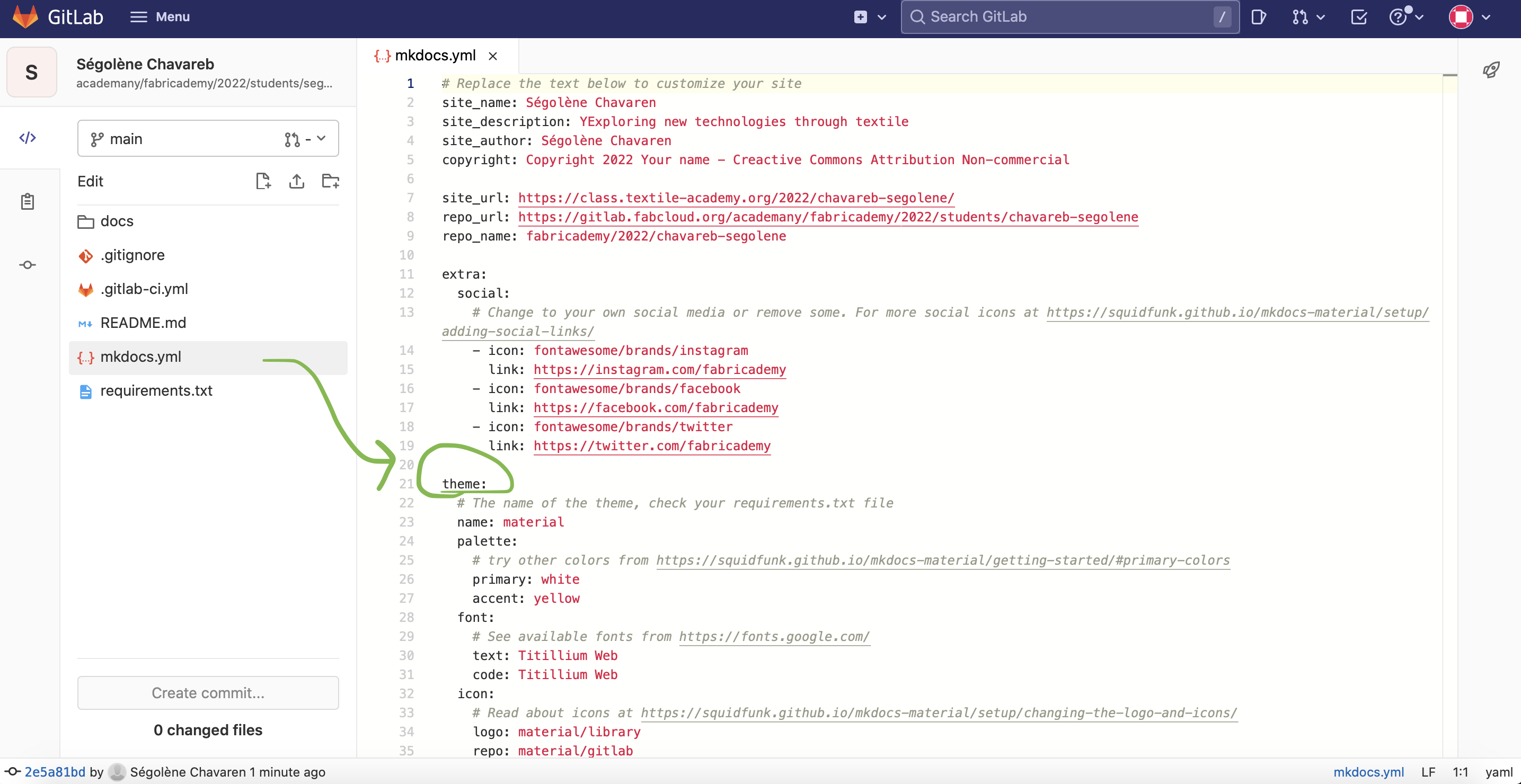Click the .gitlab-ci.yml GitLab file icon

(86, 289)
